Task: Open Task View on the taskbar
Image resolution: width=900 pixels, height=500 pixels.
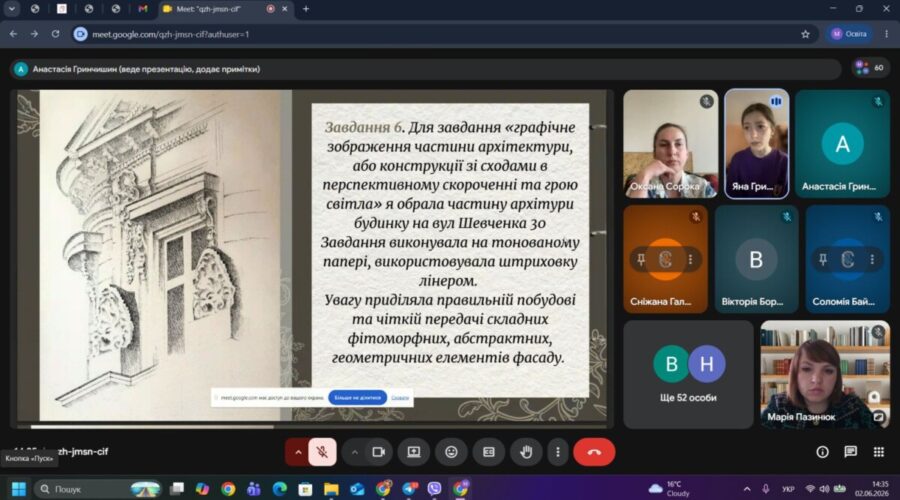Action: point(177,489)
